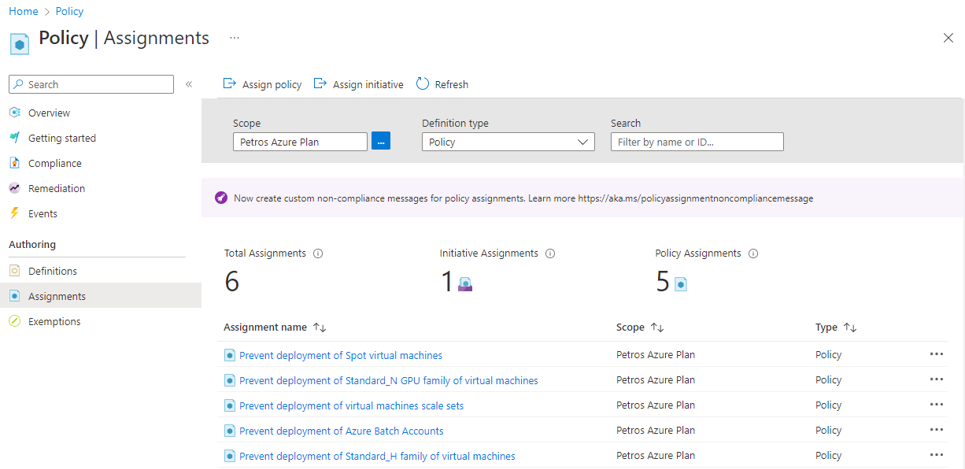Click the initiative icon beside the count 1
This screenshot has width=965, height=469.
click(x=465, y=284)
